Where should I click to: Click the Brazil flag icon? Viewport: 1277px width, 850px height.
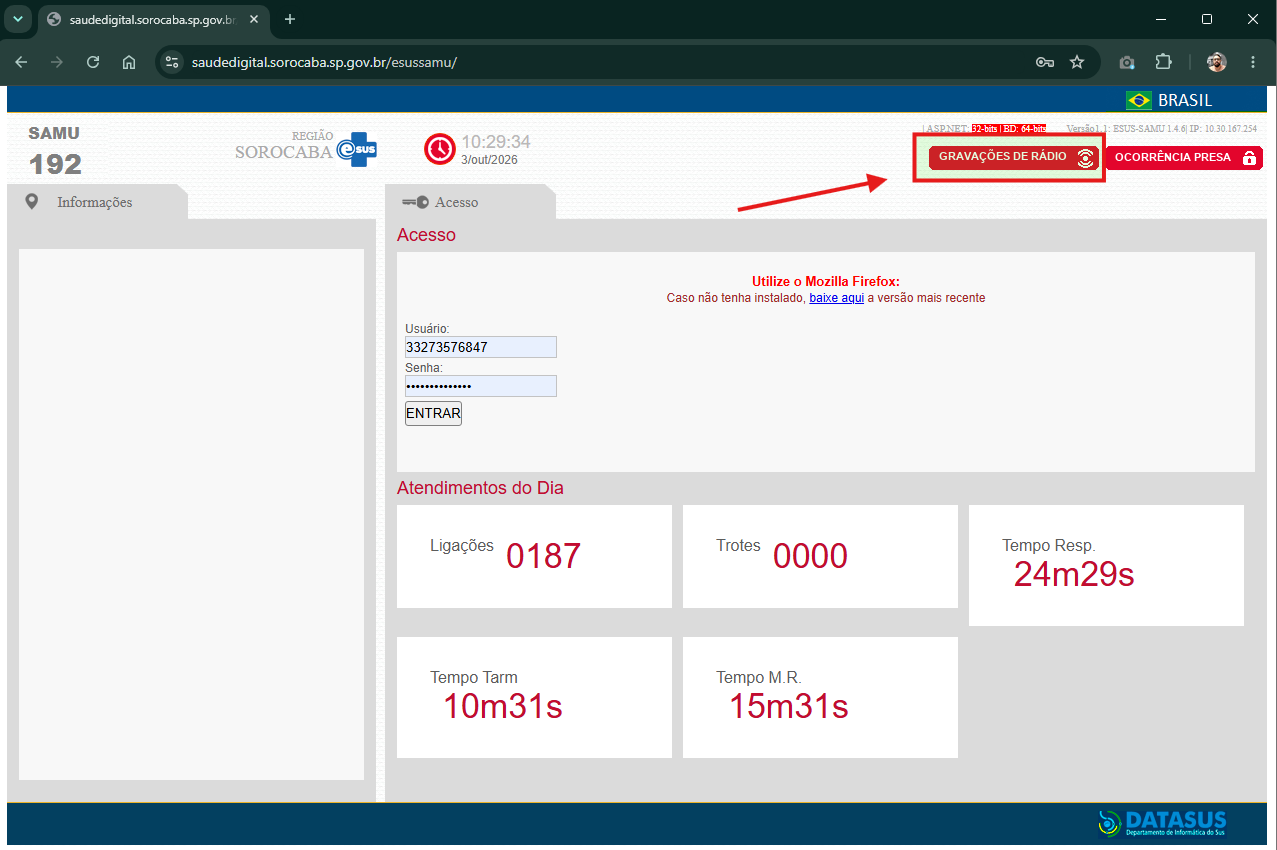pyautogui.click(x=1138, y=100)
